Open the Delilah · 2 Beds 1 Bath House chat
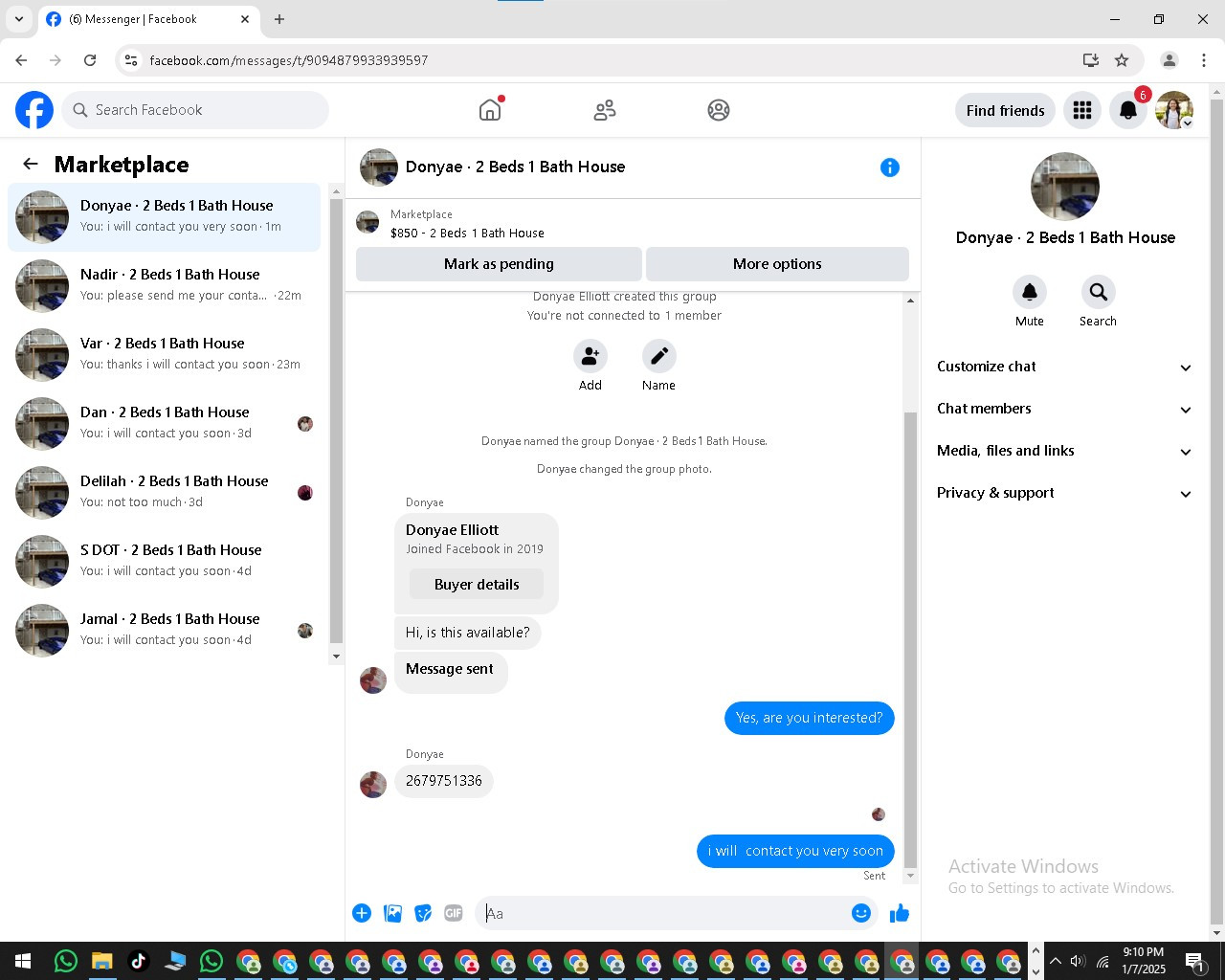The height and width of the screenshot is (980, 1225). click(x=165, y=493)
